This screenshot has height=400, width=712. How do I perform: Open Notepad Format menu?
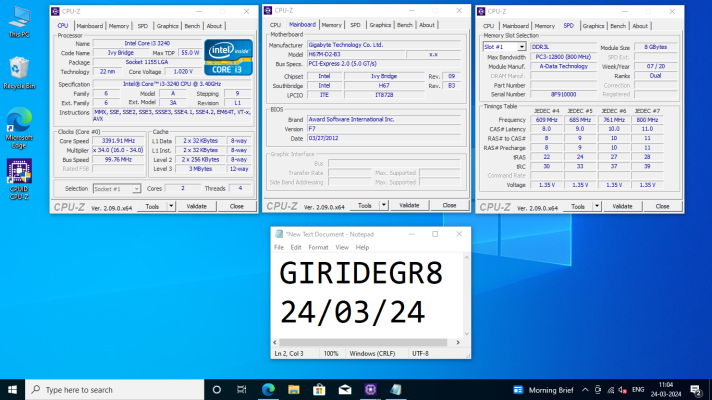click(x=318, y=247)
